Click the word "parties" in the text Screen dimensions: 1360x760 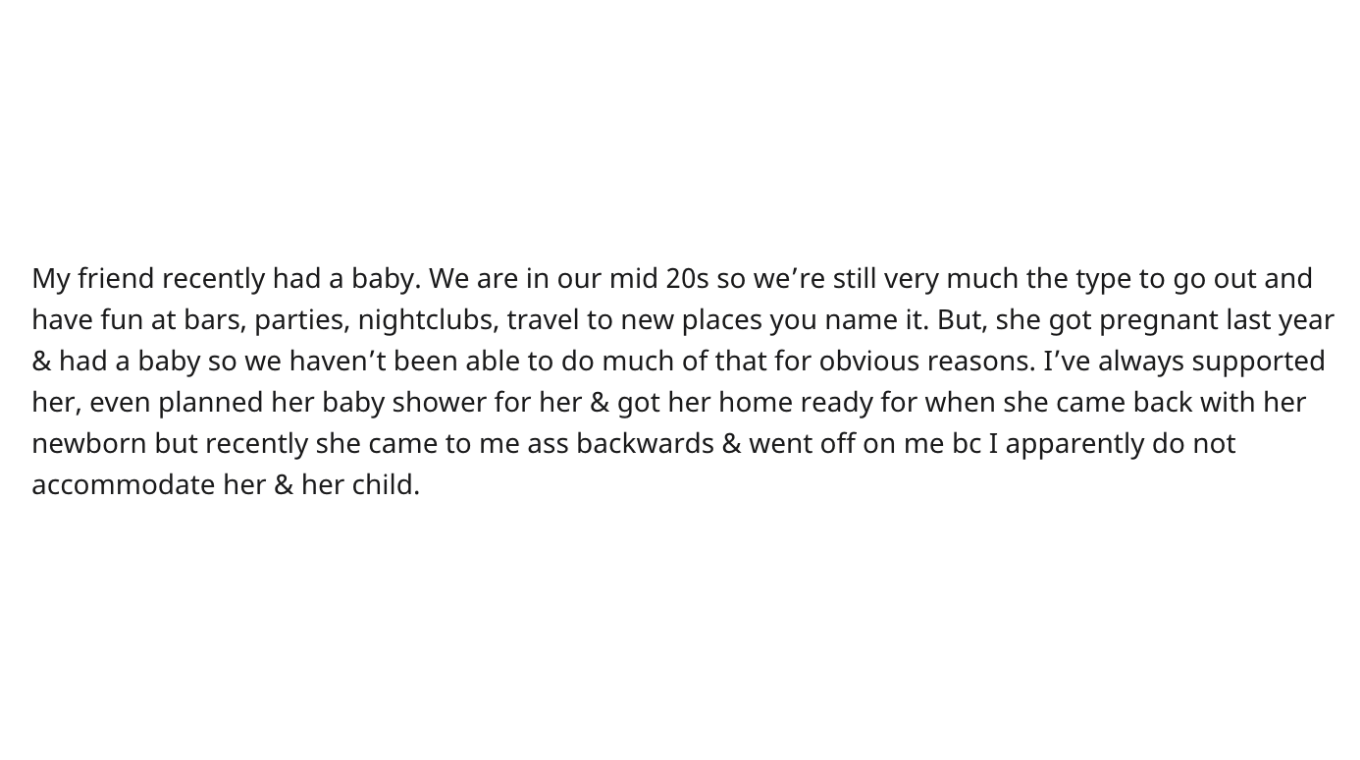click(297, 320)
